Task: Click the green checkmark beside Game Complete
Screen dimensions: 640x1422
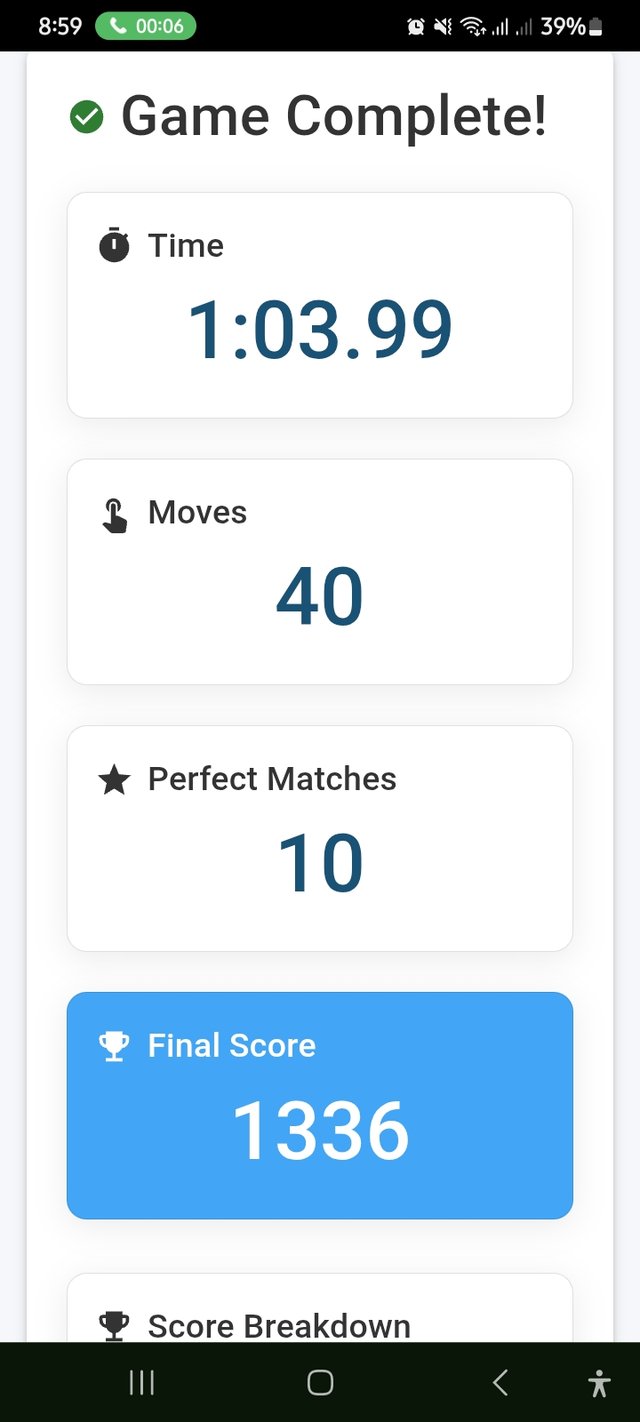Action: click(87, 118)
